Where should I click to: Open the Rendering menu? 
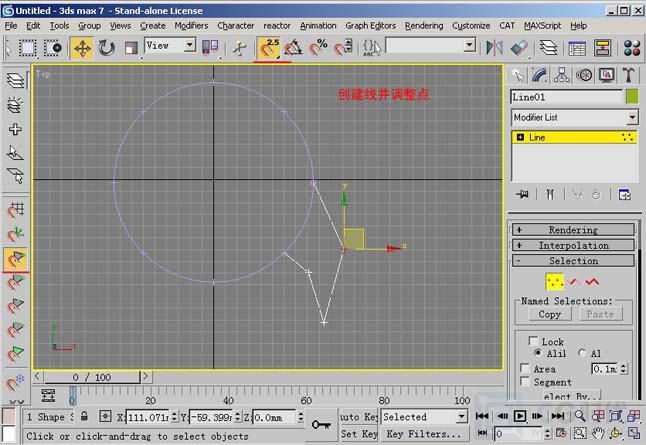coord(424,26)
